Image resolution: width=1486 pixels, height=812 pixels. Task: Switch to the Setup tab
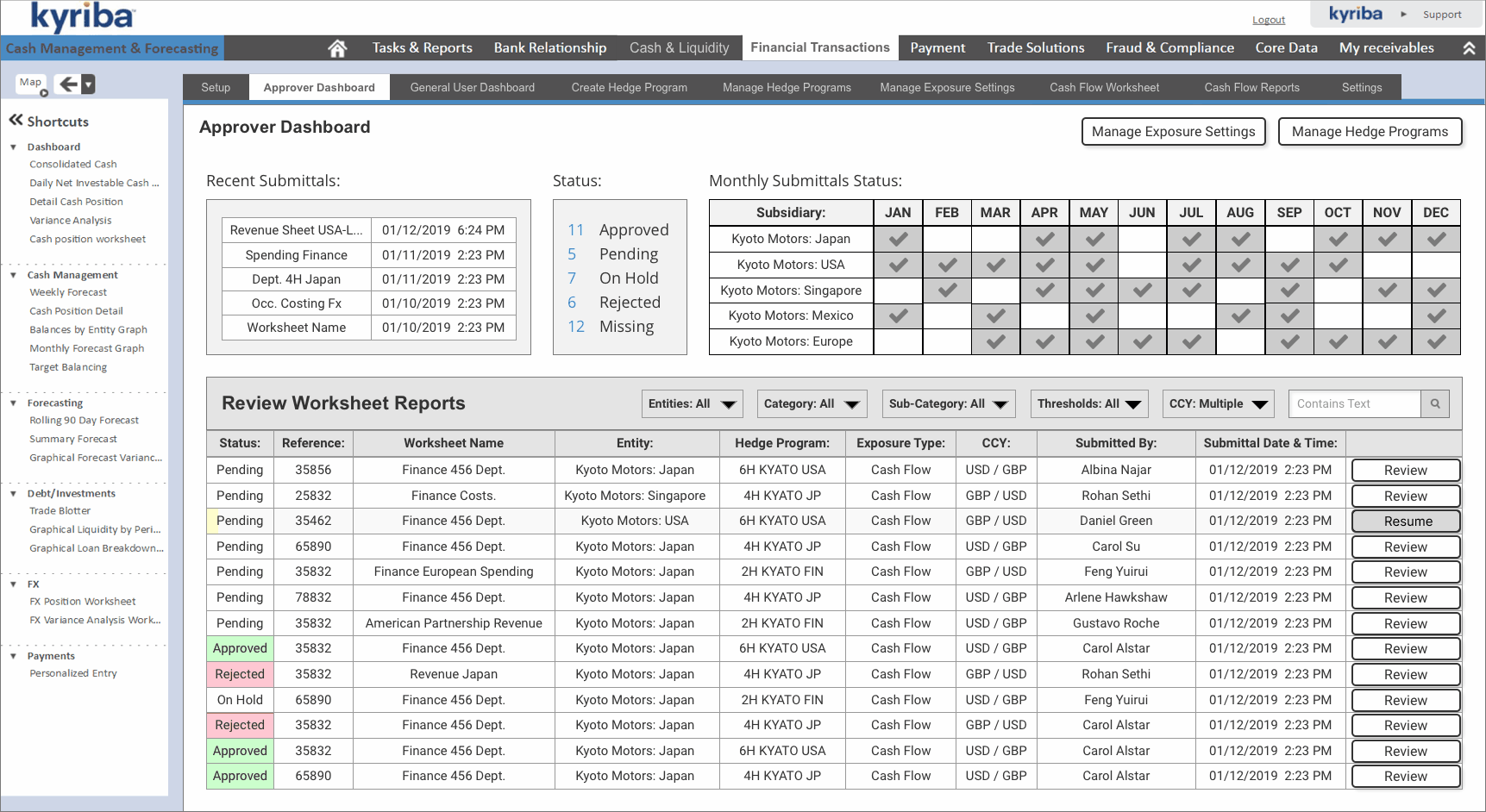(x=216, y=87)
